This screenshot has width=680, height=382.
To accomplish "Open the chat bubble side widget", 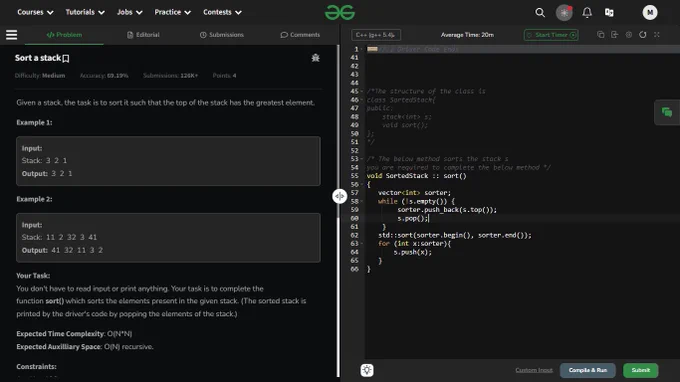I will coord(667,113).
